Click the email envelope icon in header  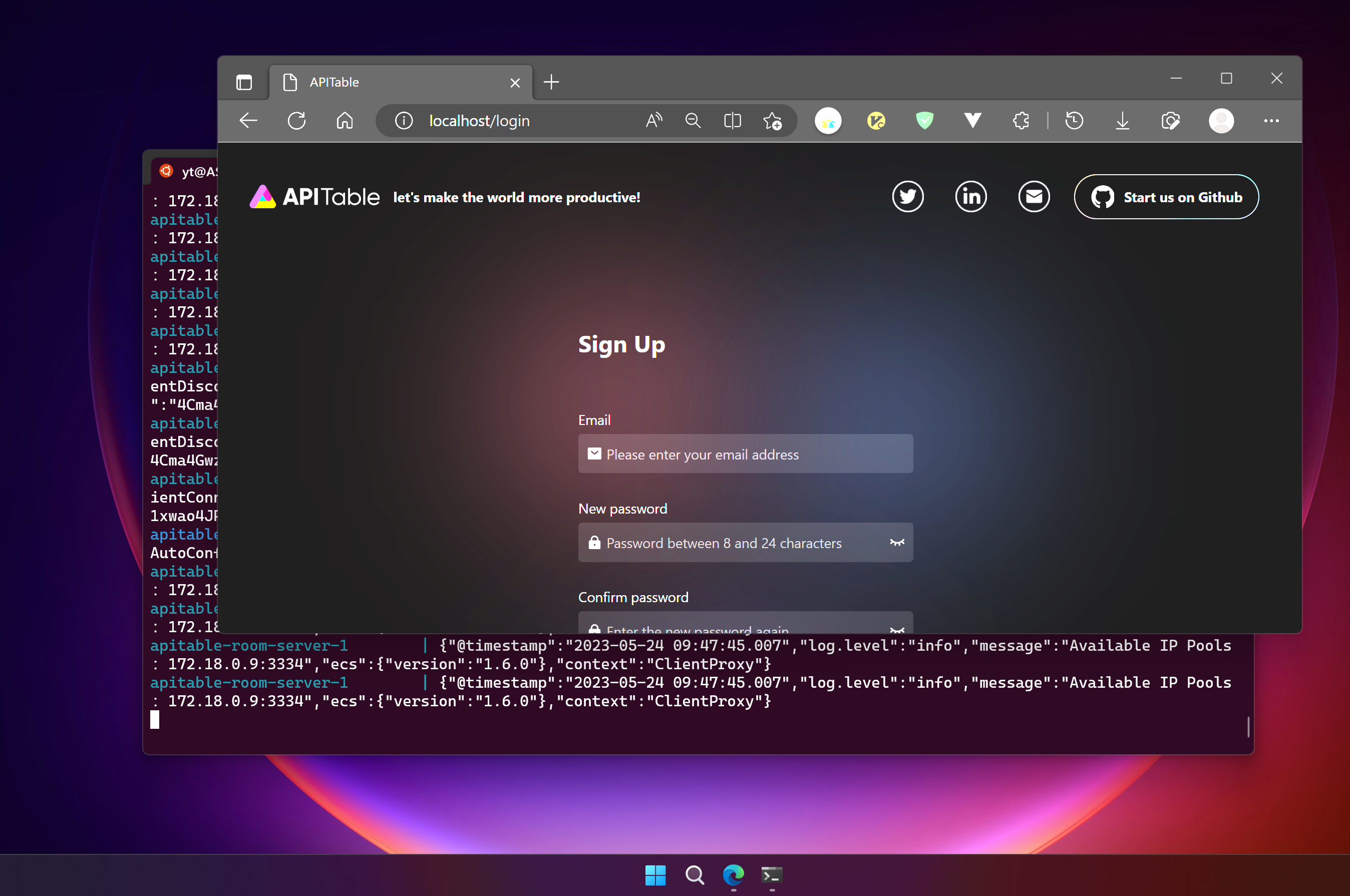[x=1034, y=197]
